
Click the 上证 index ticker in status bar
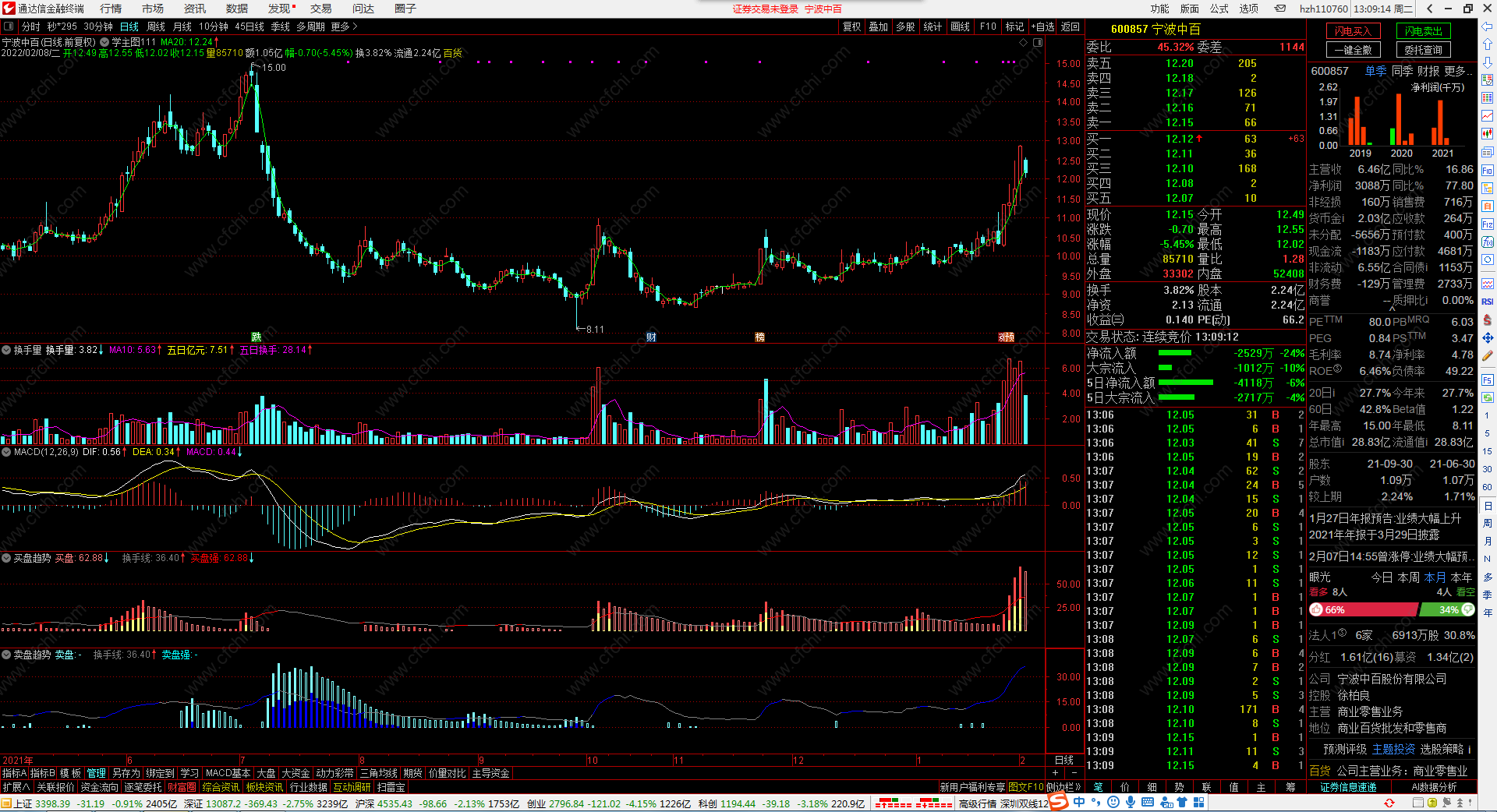87,803
